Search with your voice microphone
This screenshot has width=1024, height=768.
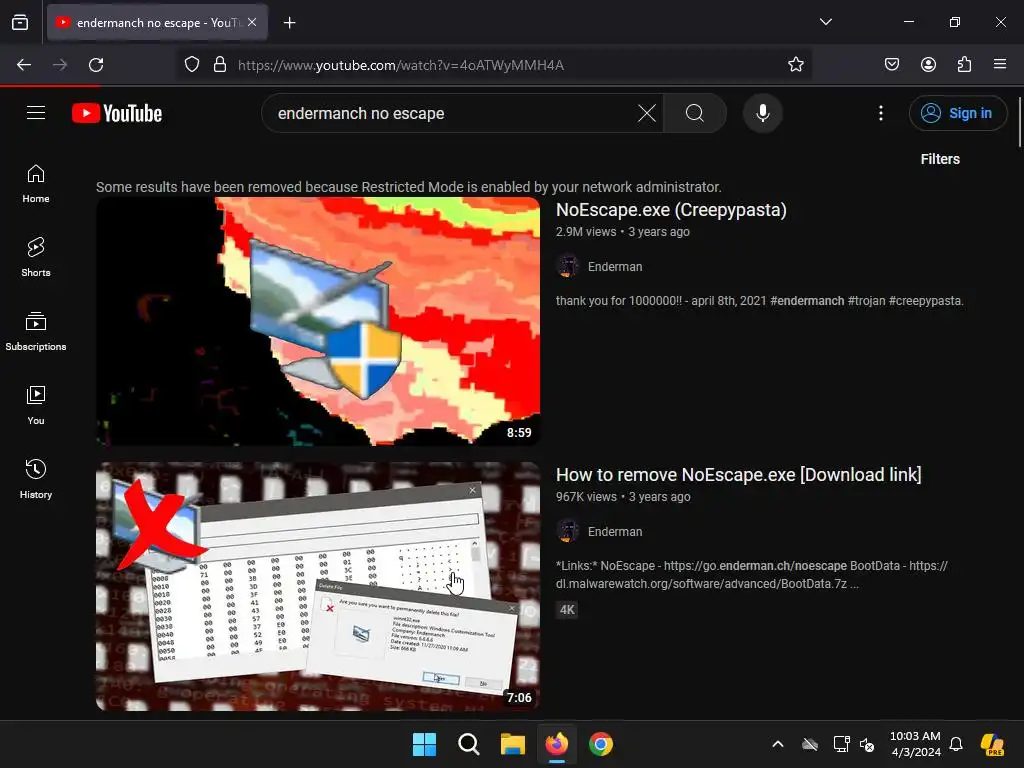click(762, 113)
